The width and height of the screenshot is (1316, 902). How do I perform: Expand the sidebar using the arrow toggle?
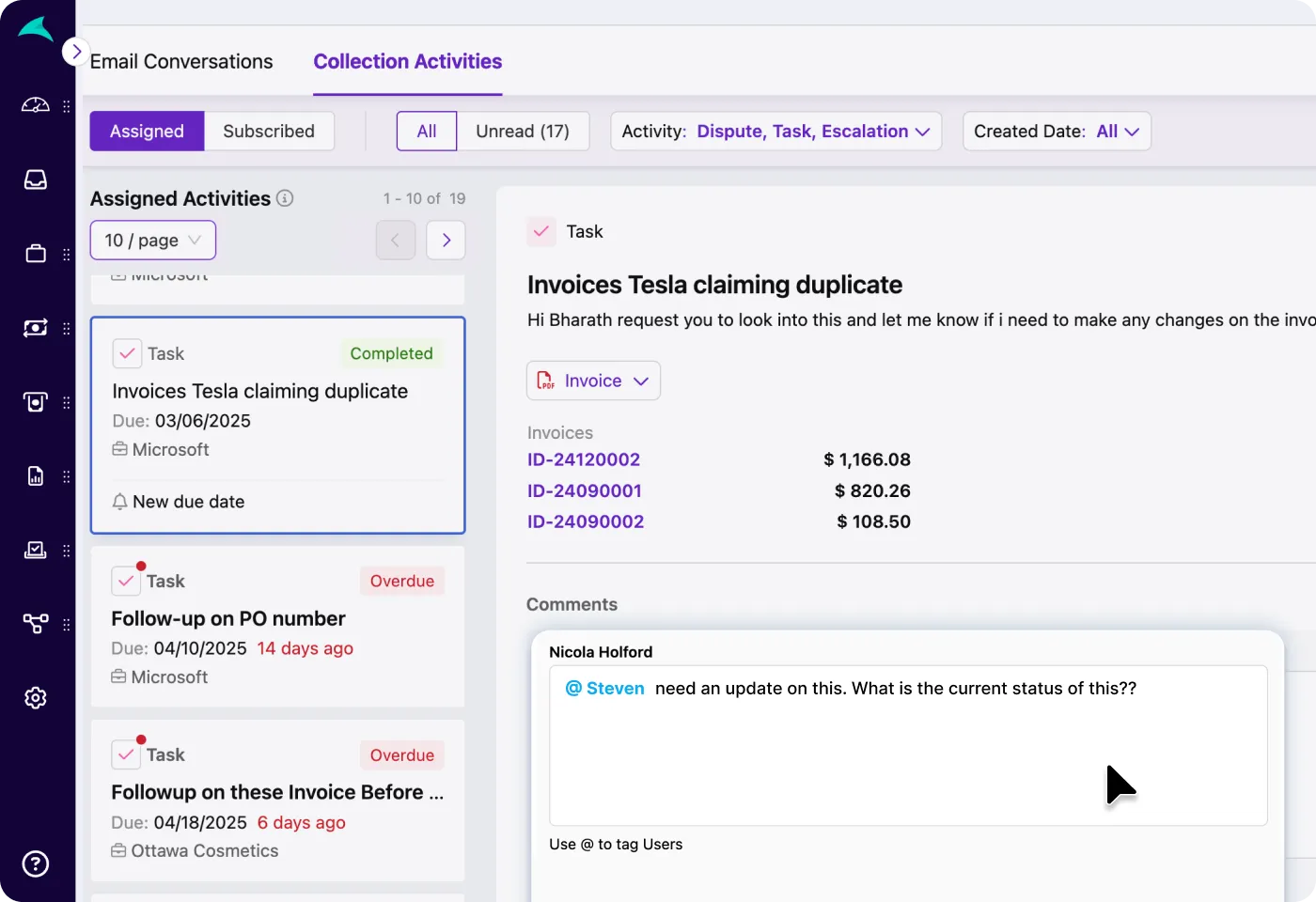[x=75, y=52]
